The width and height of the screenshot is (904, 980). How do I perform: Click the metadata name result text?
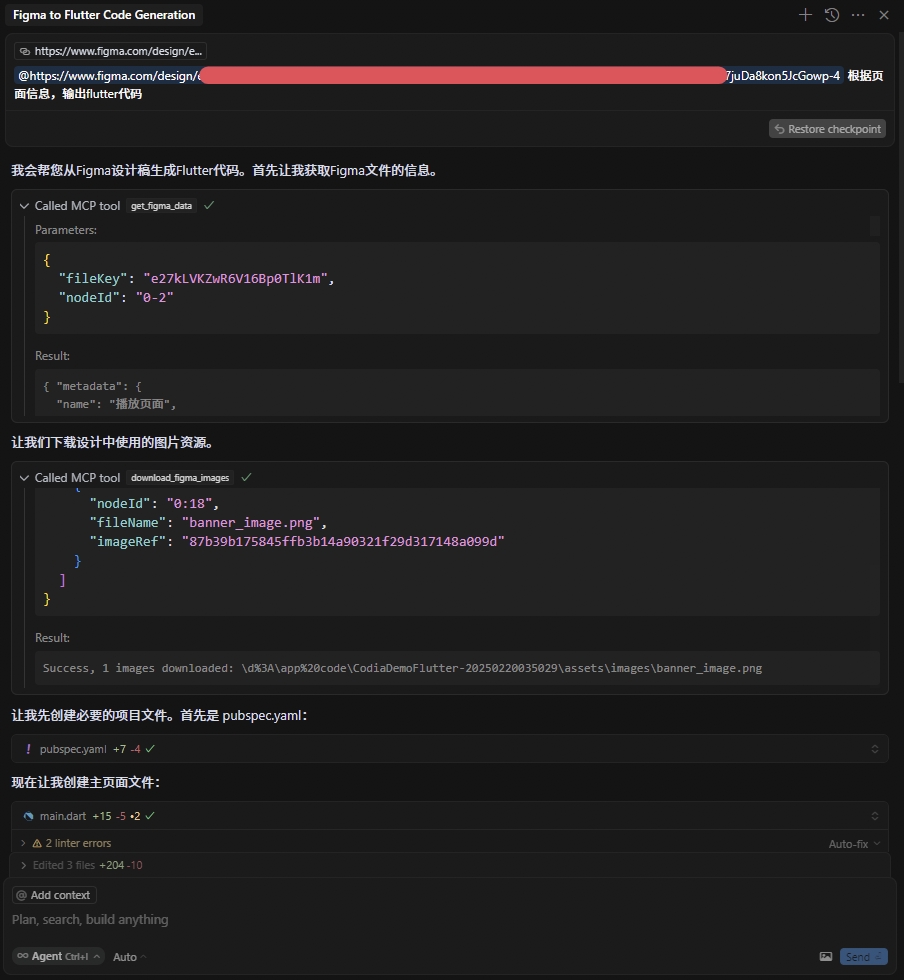pos(116,404)
